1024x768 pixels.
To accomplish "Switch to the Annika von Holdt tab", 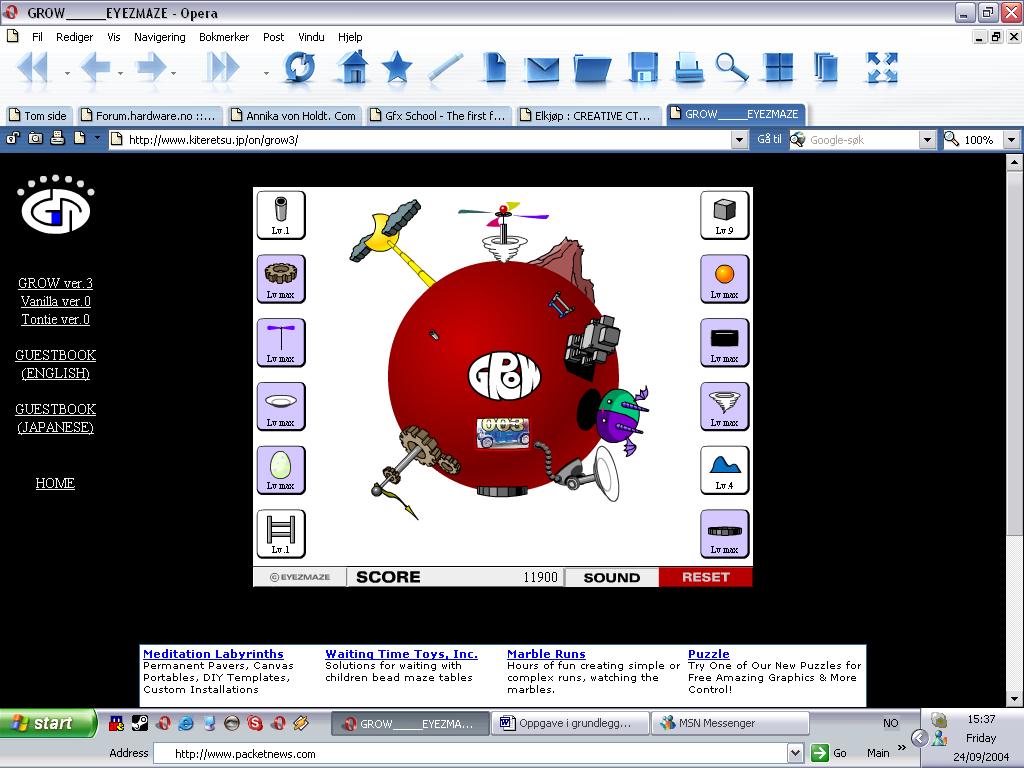I will click(296, 116).
